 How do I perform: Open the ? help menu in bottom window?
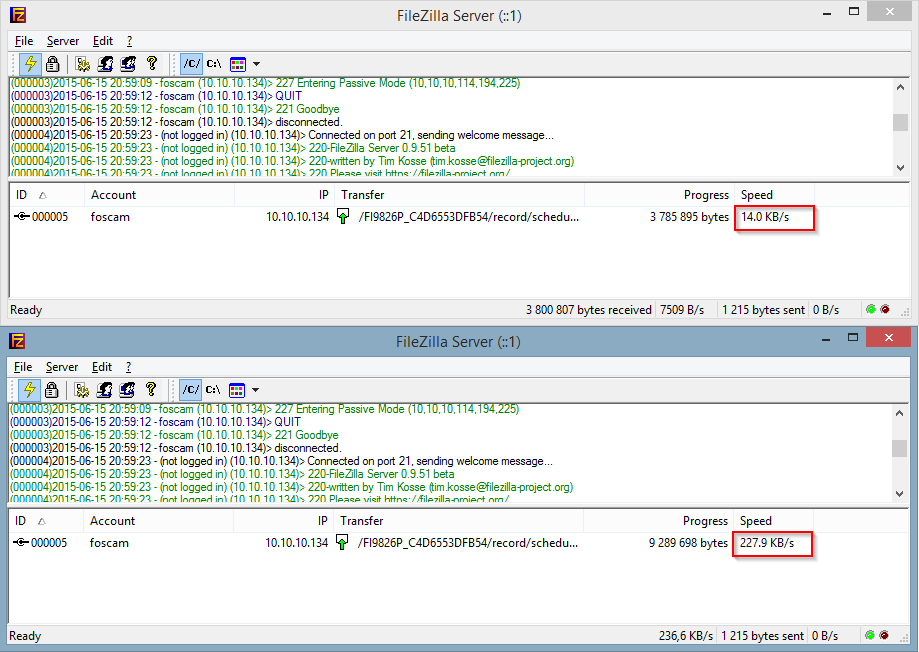(128, 367)
